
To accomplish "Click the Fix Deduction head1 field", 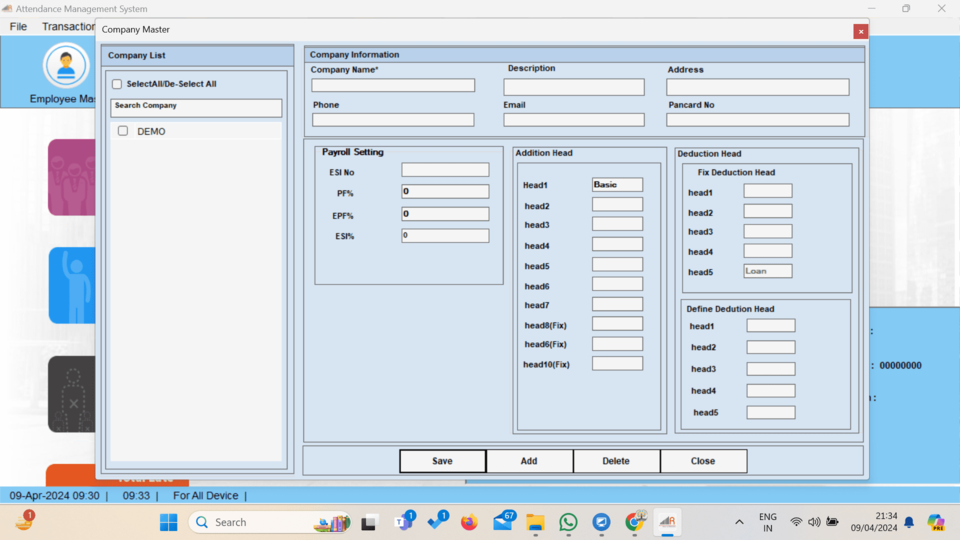I will [768, 191].
